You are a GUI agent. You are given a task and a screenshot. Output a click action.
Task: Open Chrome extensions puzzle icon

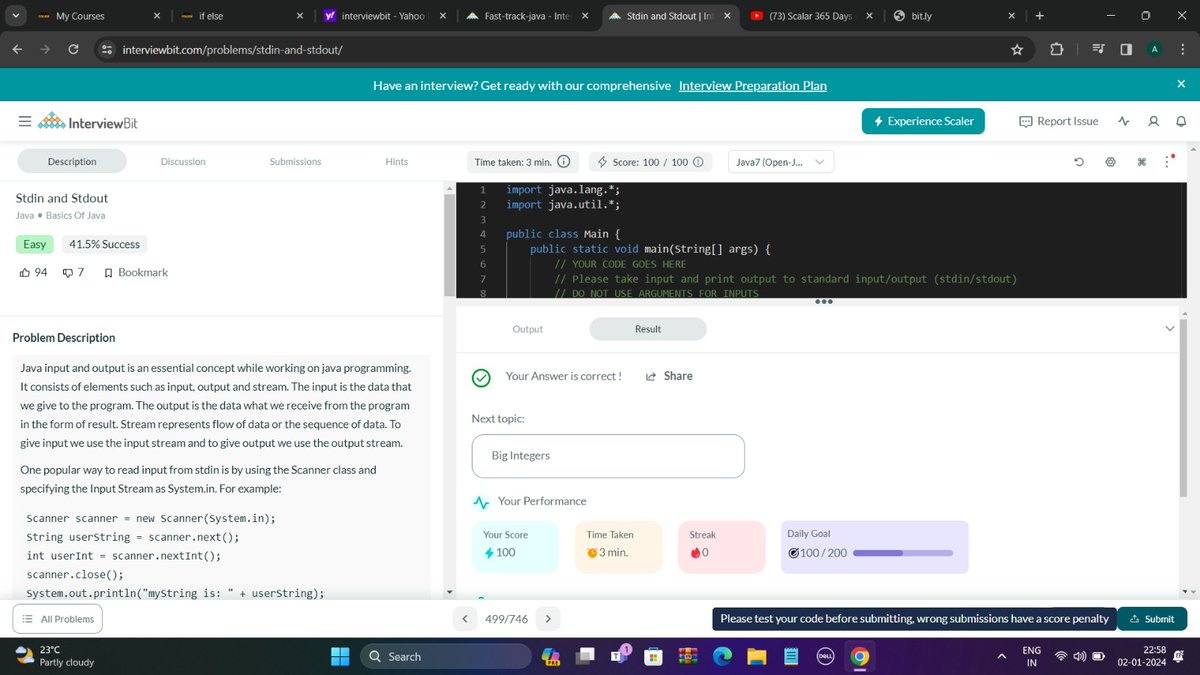pyautogui.click(x=1056, y=50)
